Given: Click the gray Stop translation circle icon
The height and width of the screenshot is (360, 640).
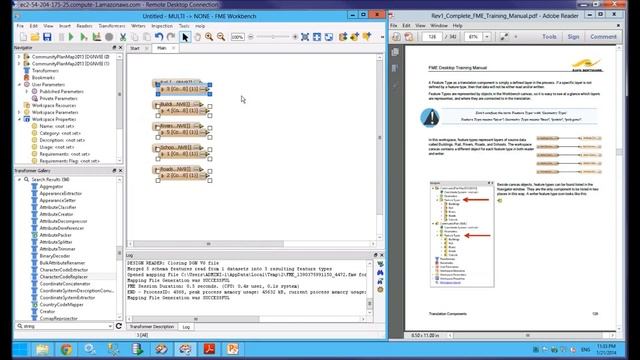Looking at the screenshot, I should 109,37.
